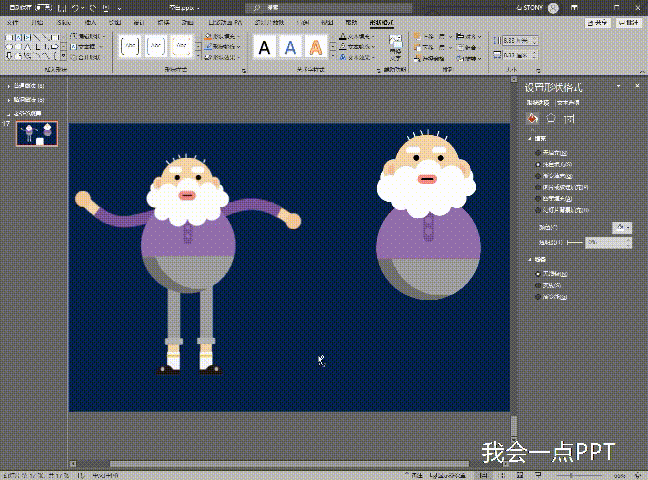Open the Text Fill dropdown
The image size is (648, 480).
(x=357, y=36)
